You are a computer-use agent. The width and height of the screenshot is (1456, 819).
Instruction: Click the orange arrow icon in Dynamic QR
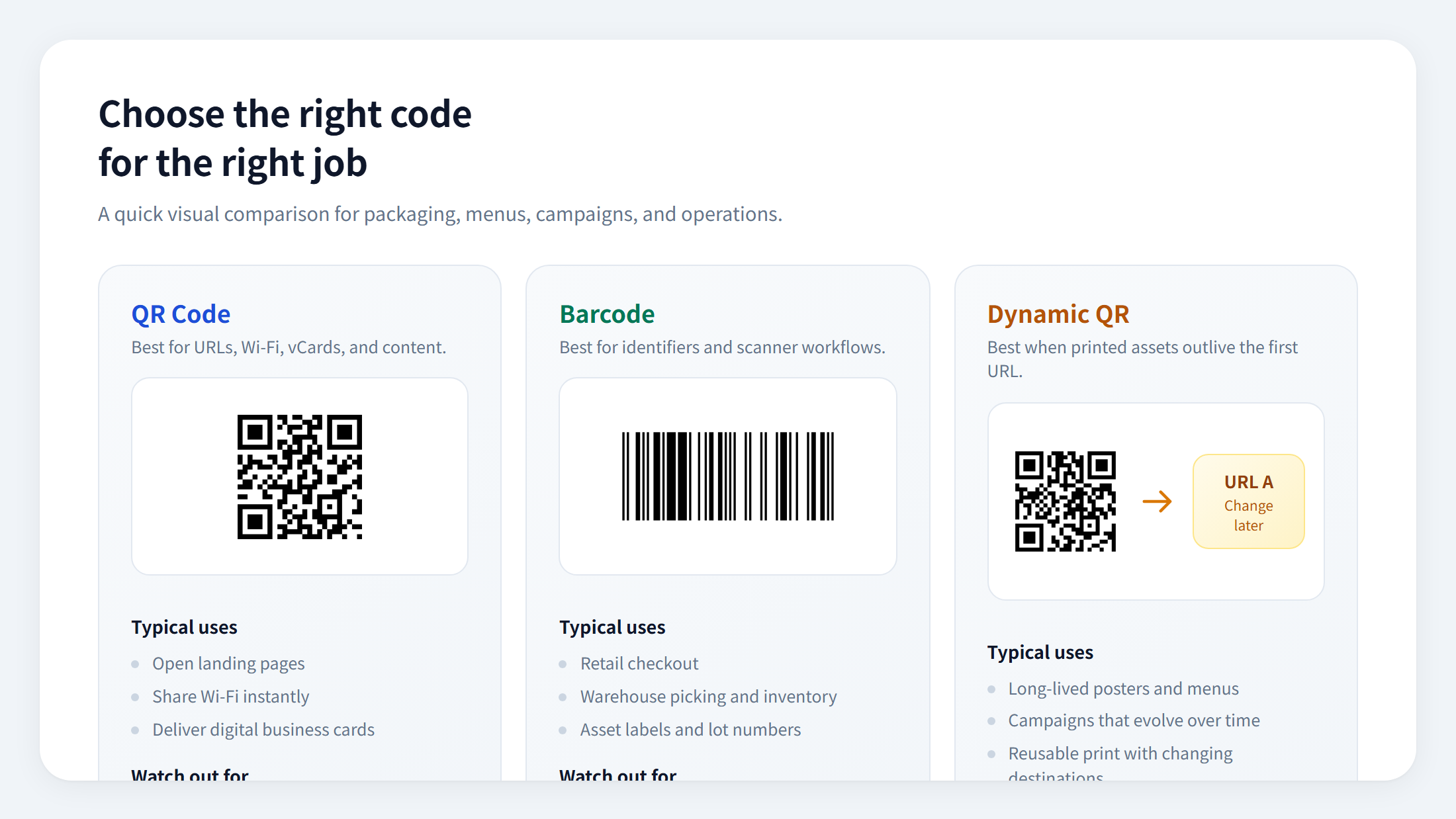click(1157, 501)
